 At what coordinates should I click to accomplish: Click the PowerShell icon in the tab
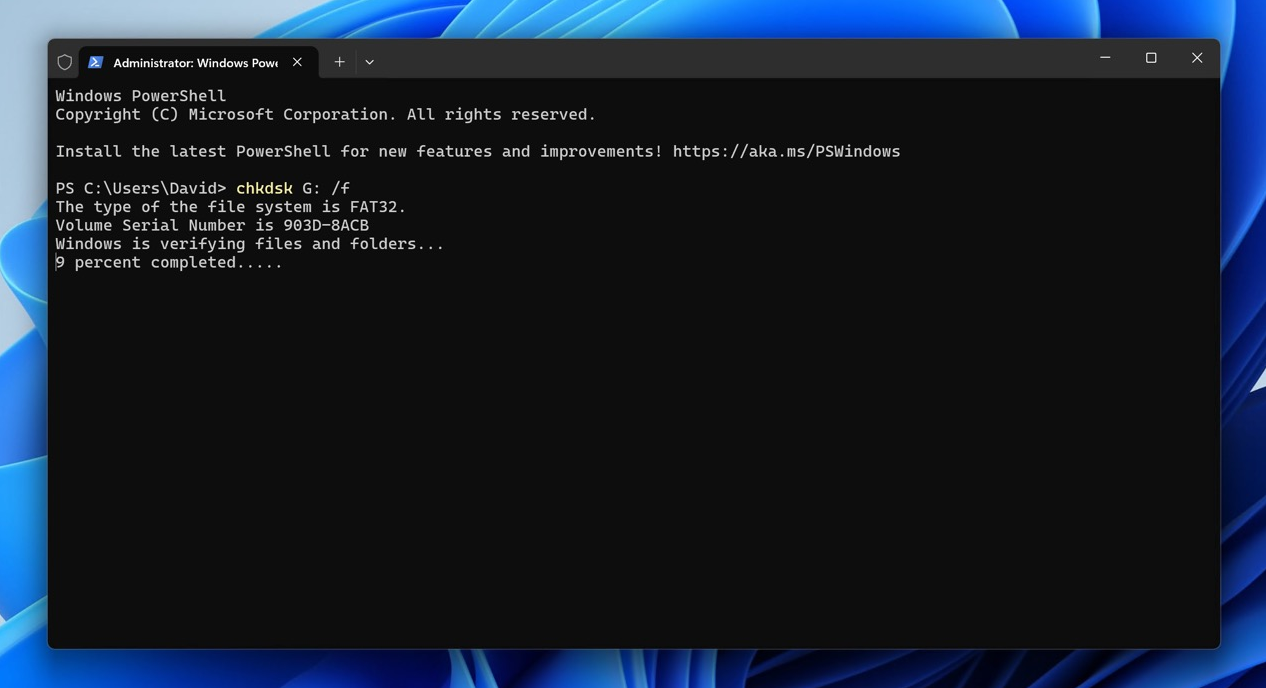click(x=96, y=62)
